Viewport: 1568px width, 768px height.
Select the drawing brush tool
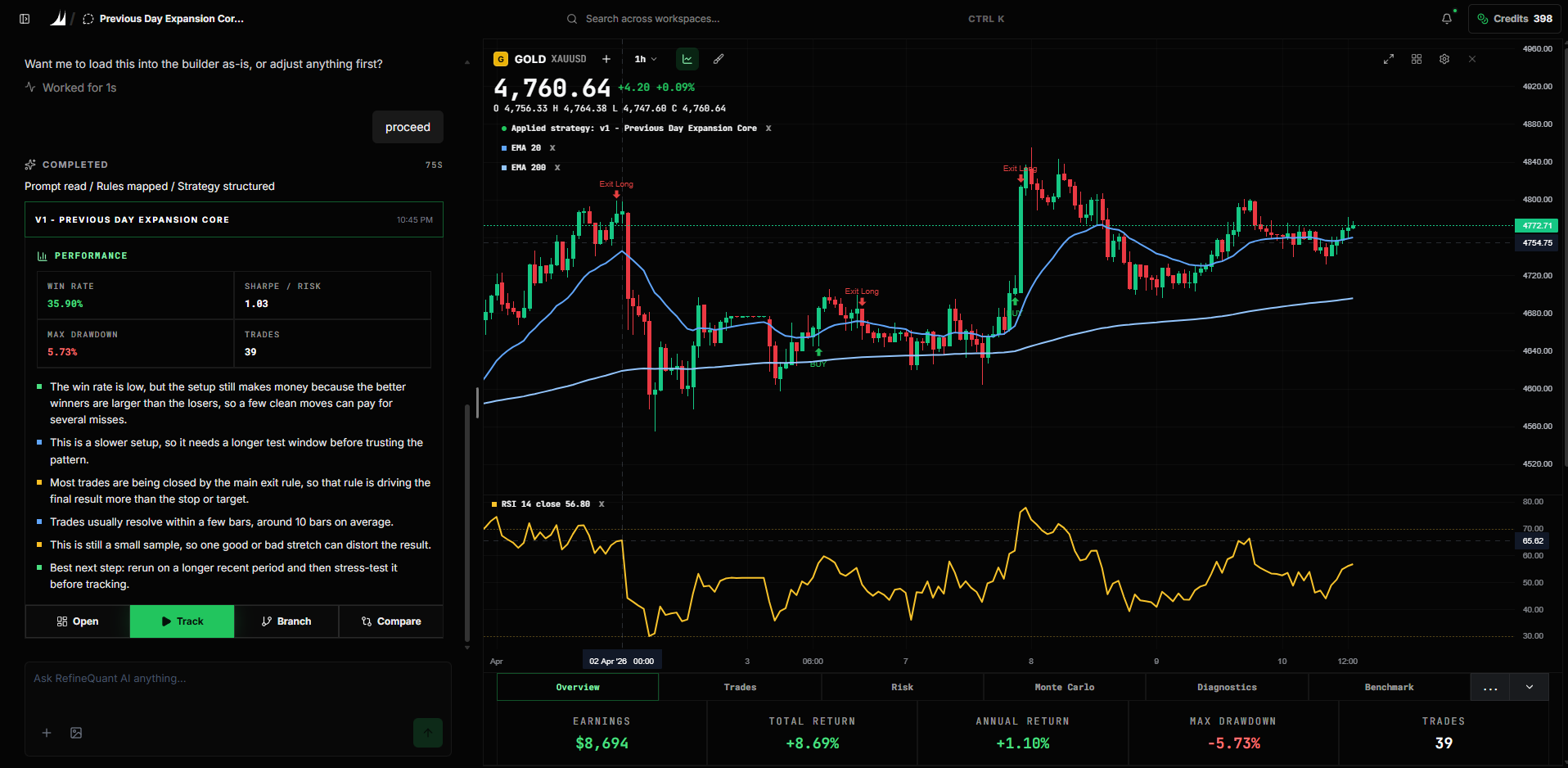click(719, 59)
